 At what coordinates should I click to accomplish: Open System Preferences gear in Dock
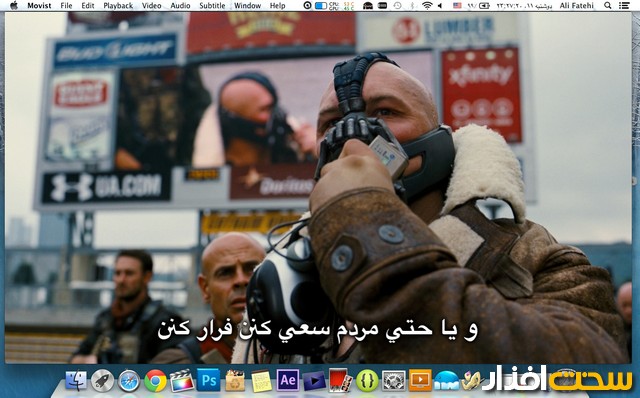393,380
